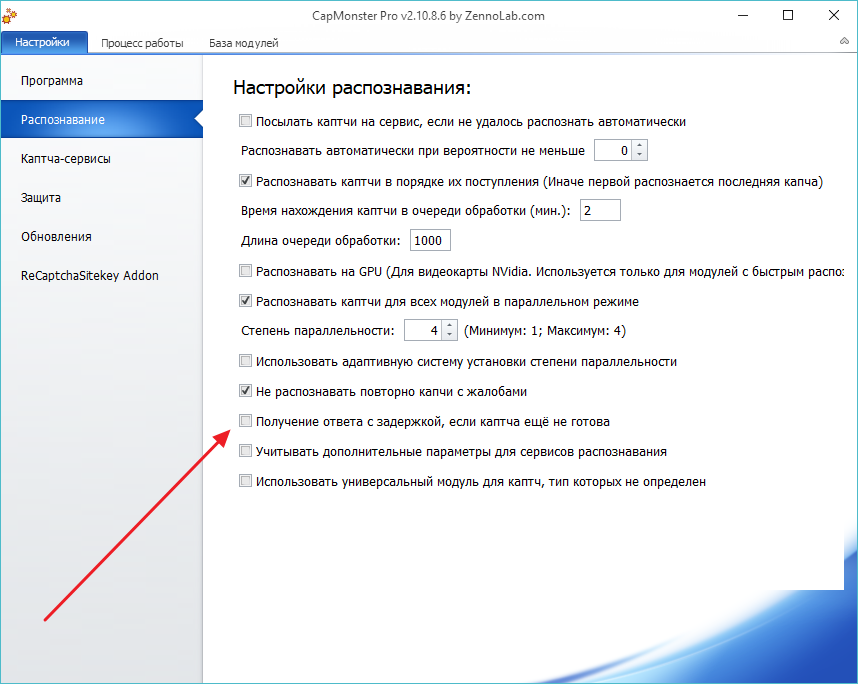
Task: Increase probability threshold with up arrow
Action: pos(639,146)
